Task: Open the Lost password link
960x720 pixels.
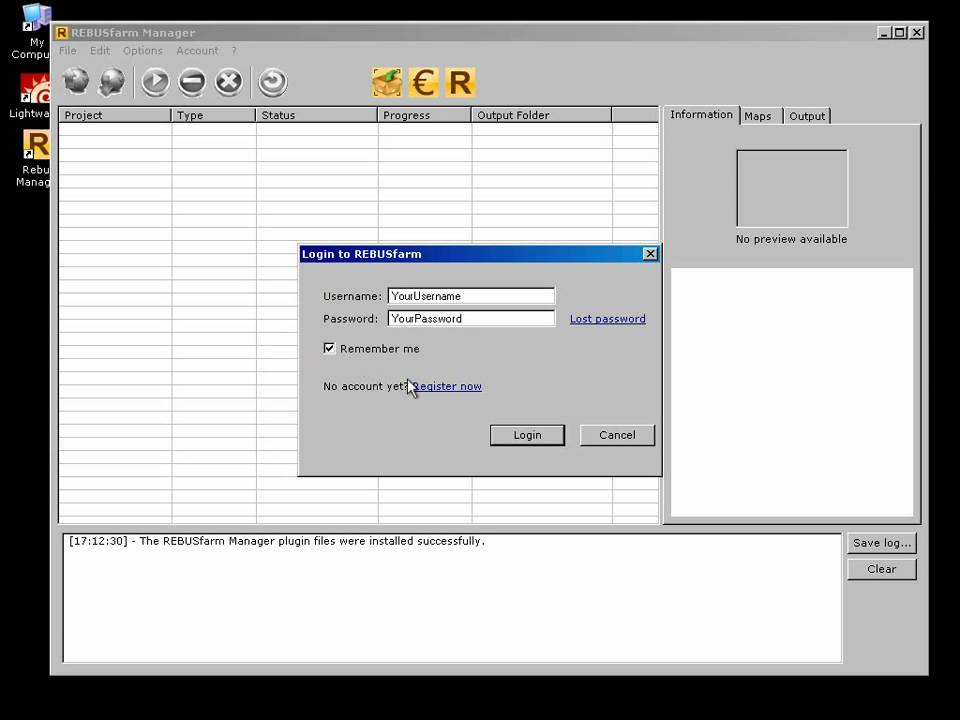Action: (608, 319)
